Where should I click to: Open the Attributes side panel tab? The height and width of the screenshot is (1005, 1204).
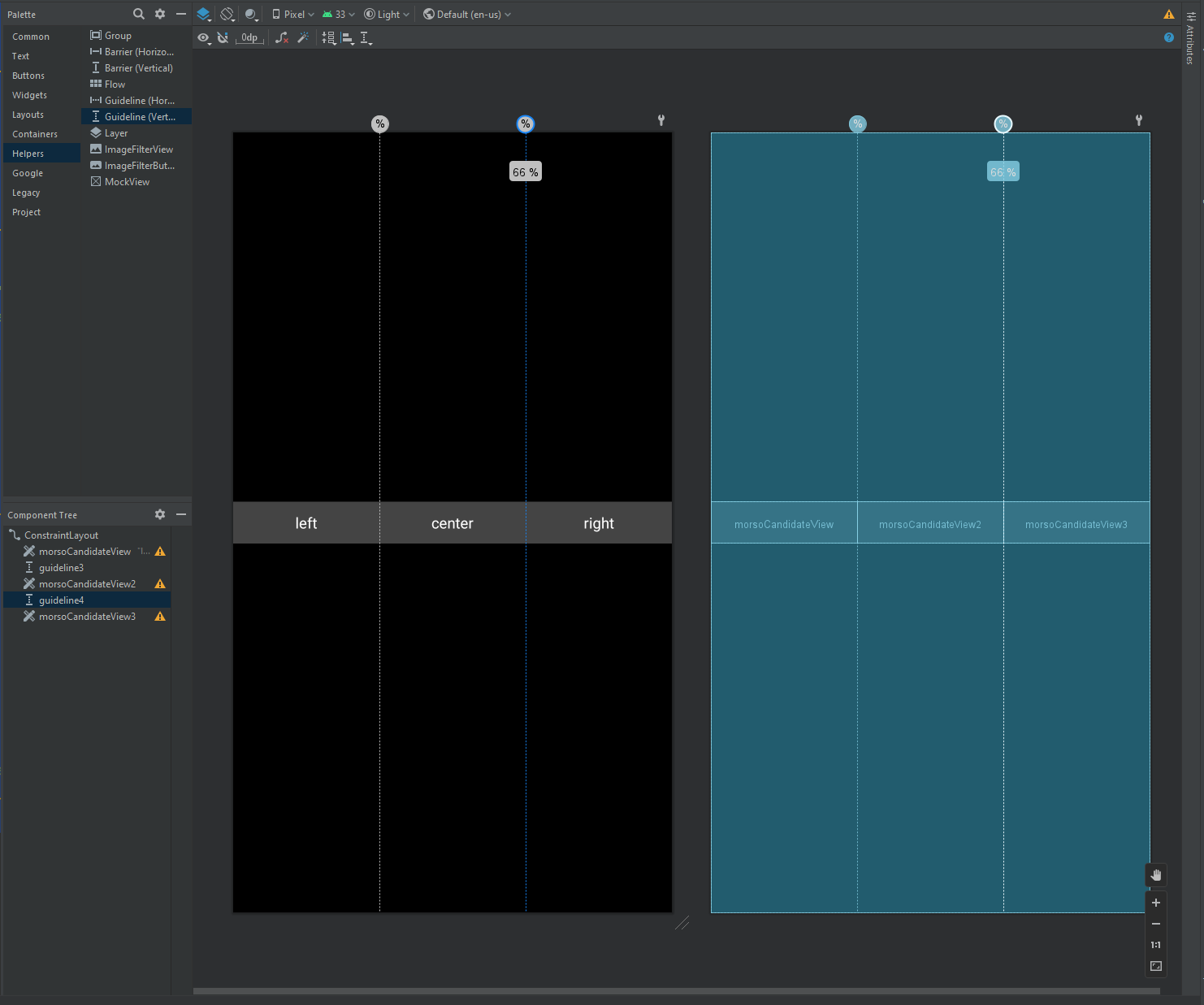pyautogui.click(x=1191, y=37)
